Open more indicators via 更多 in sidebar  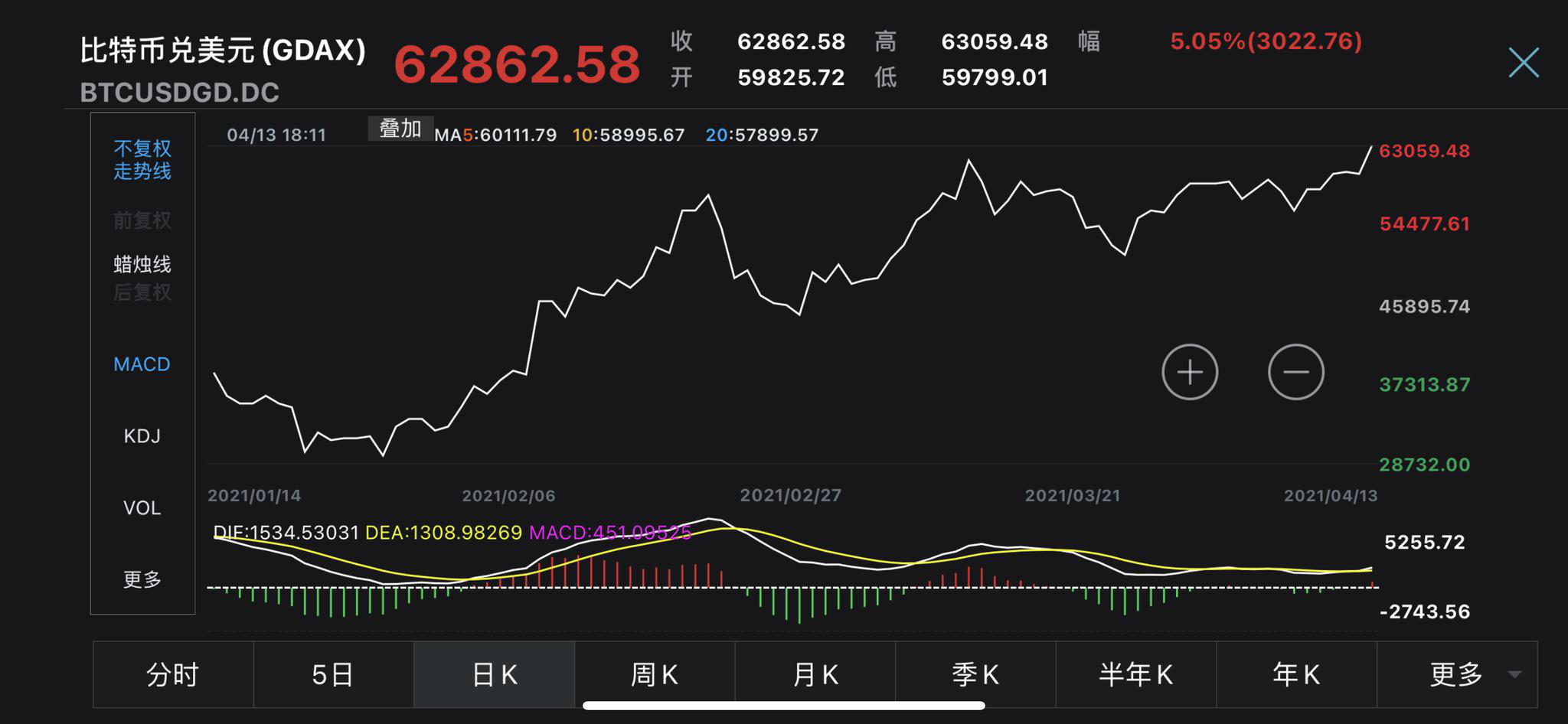coord(142,579)
